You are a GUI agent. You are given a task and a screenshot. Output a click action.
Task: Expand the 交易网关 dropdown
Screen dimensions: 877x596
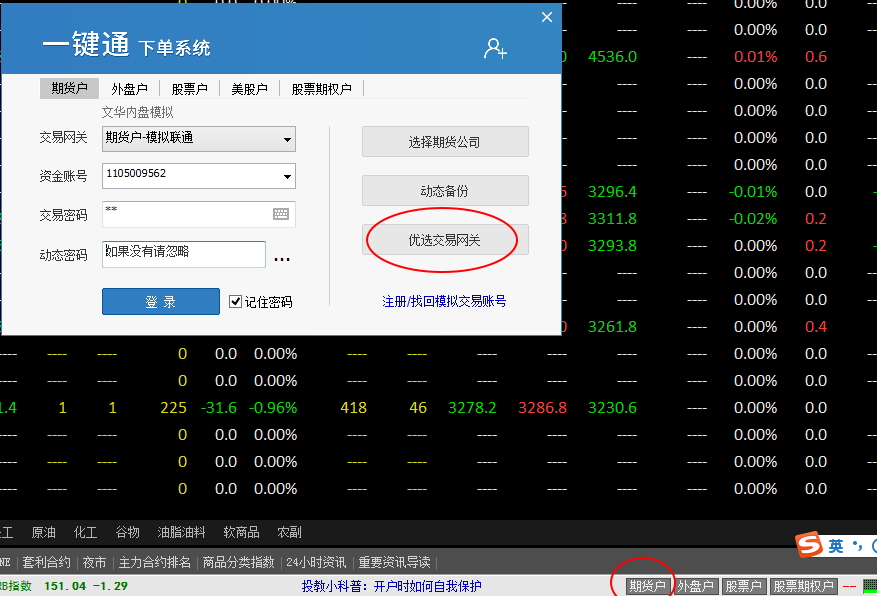coord(287,139)
